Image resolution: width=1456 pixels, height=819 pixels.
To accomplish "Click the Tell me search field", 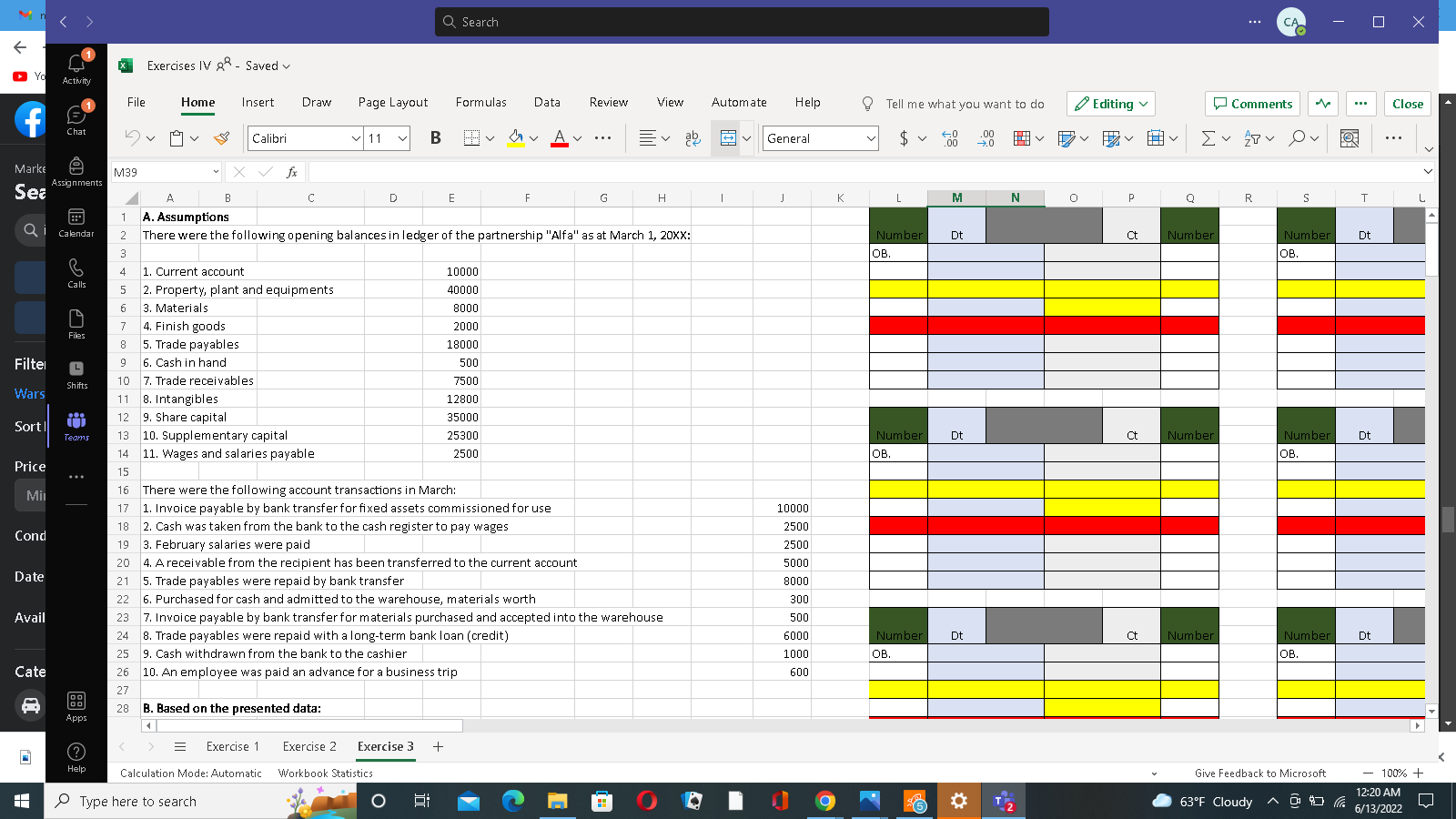I will 965,104.
